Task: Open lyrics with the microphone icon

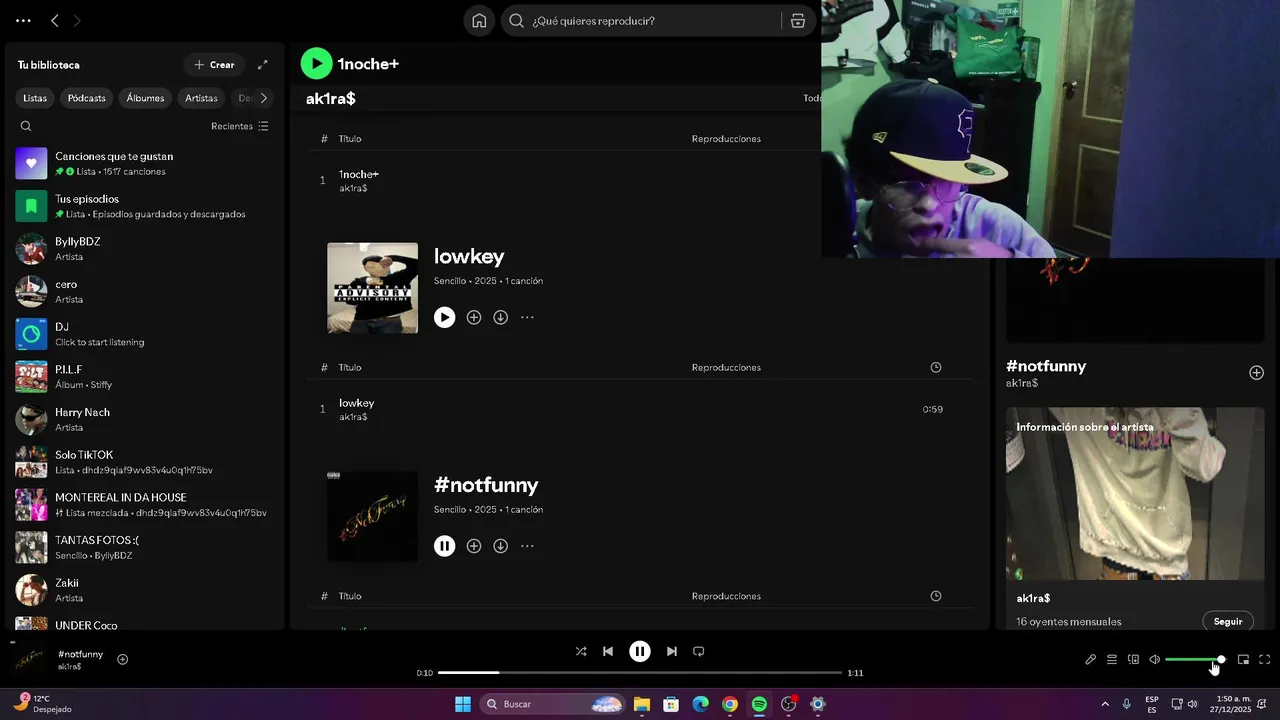Action: click(1091, 660)
